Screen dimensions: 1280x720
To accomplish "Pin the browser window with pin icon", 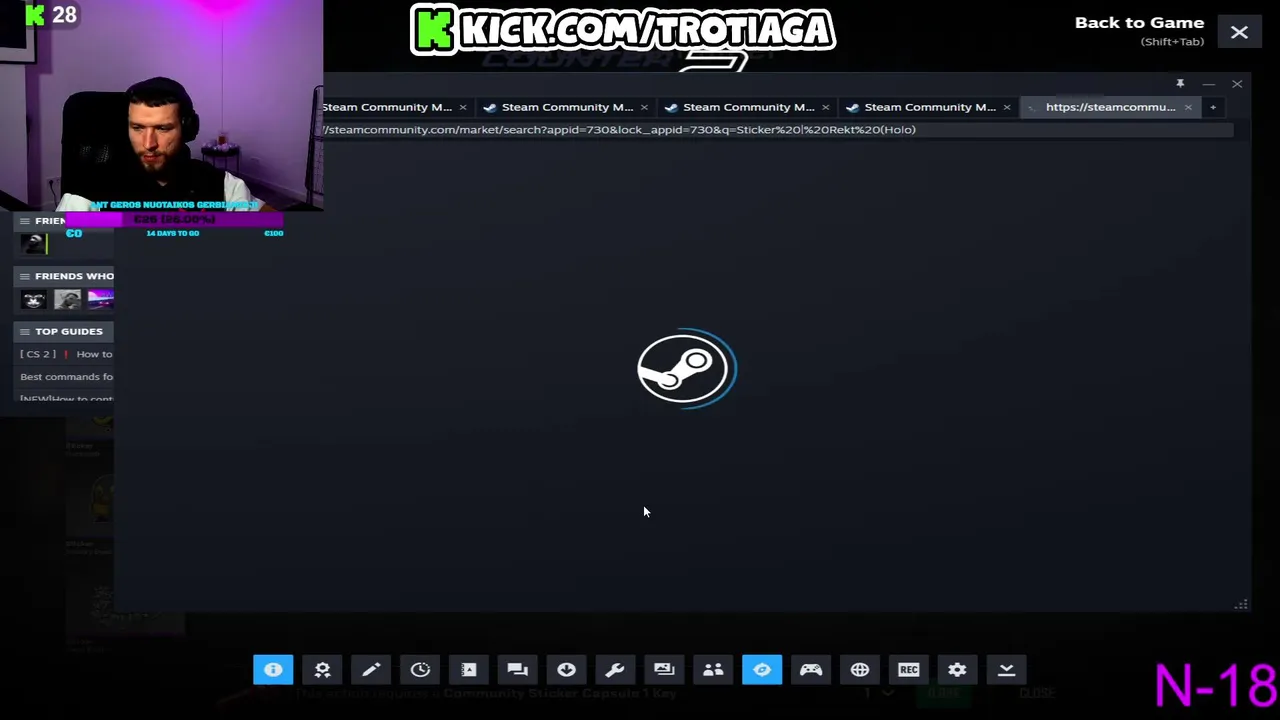I will [1180, 83].
